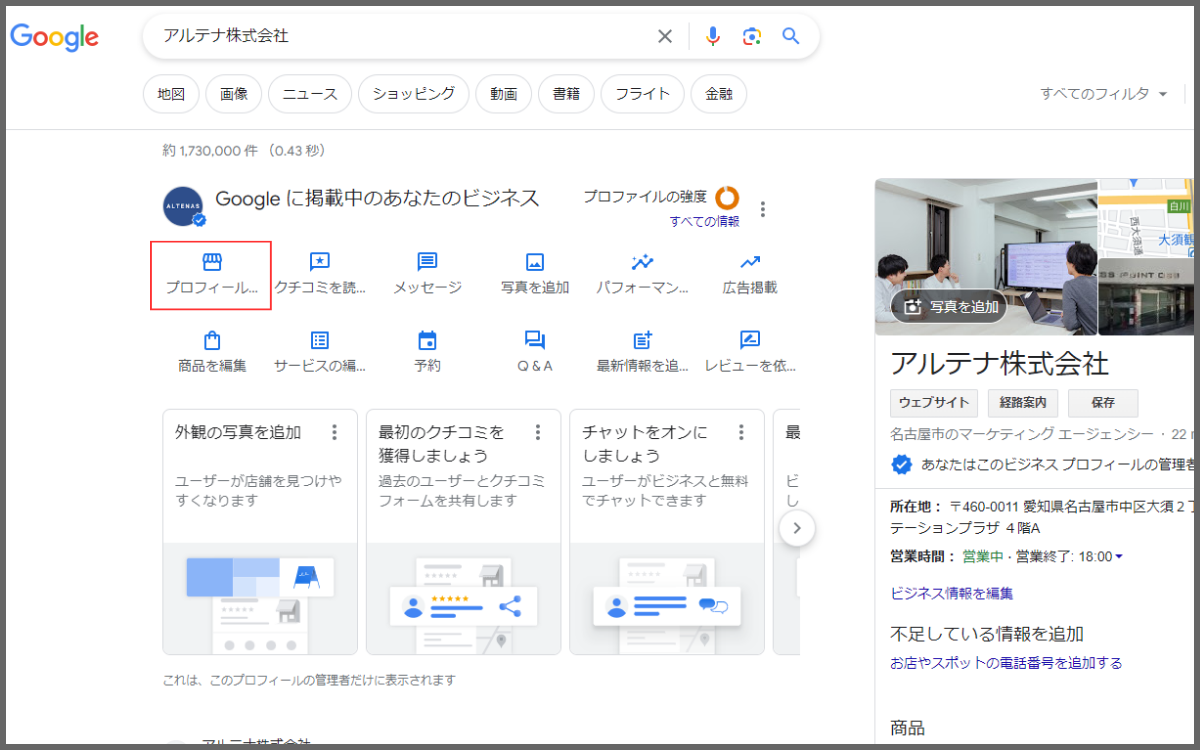Image resolution: width=1200 pixels, height=750 pixels.
Task: Open business profile three-dot menu
Action: [763, 209]
